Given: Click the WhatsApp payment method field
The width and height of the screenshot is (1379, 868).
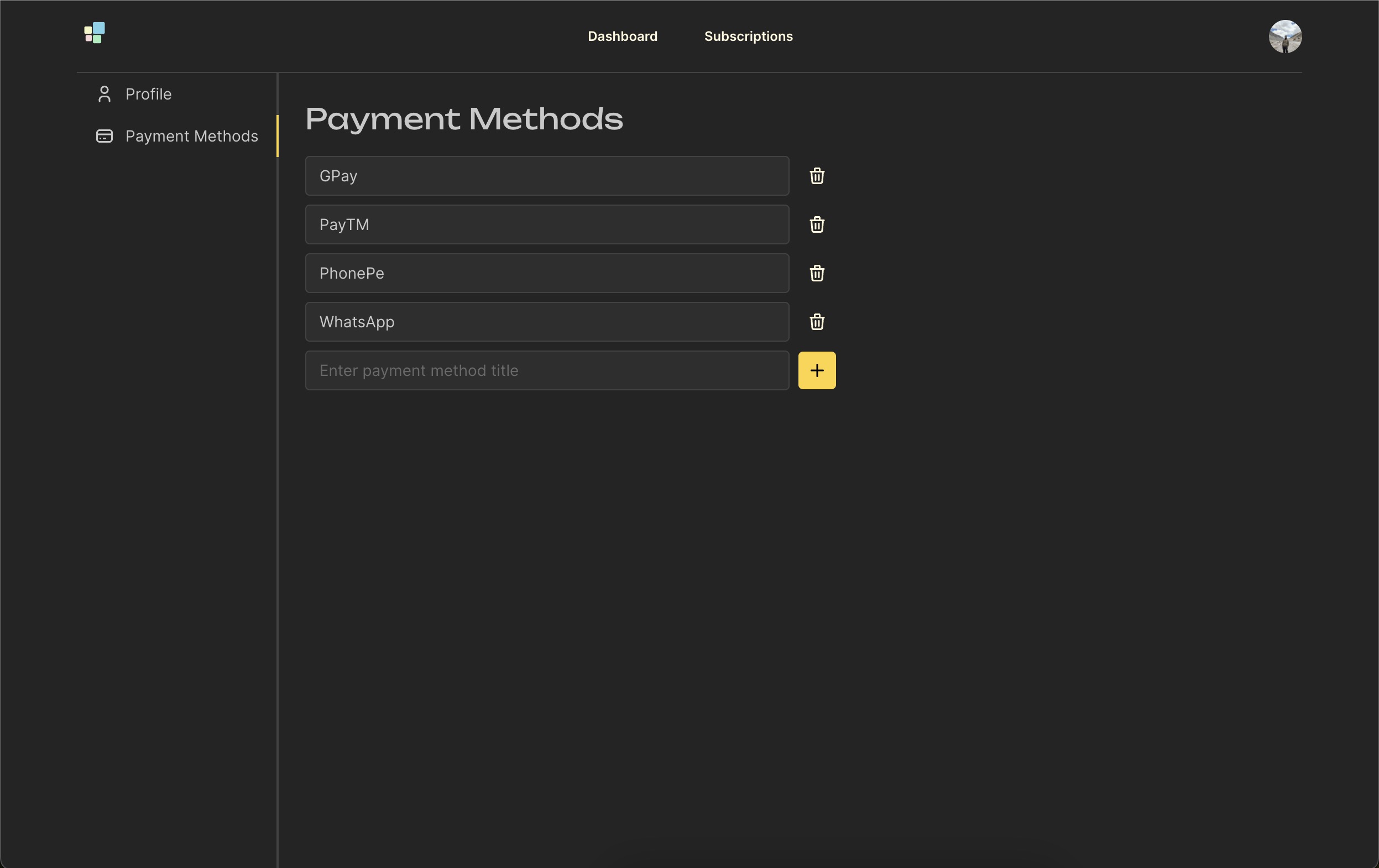Looking at the screenshot, I should click(x=547, y=322).
